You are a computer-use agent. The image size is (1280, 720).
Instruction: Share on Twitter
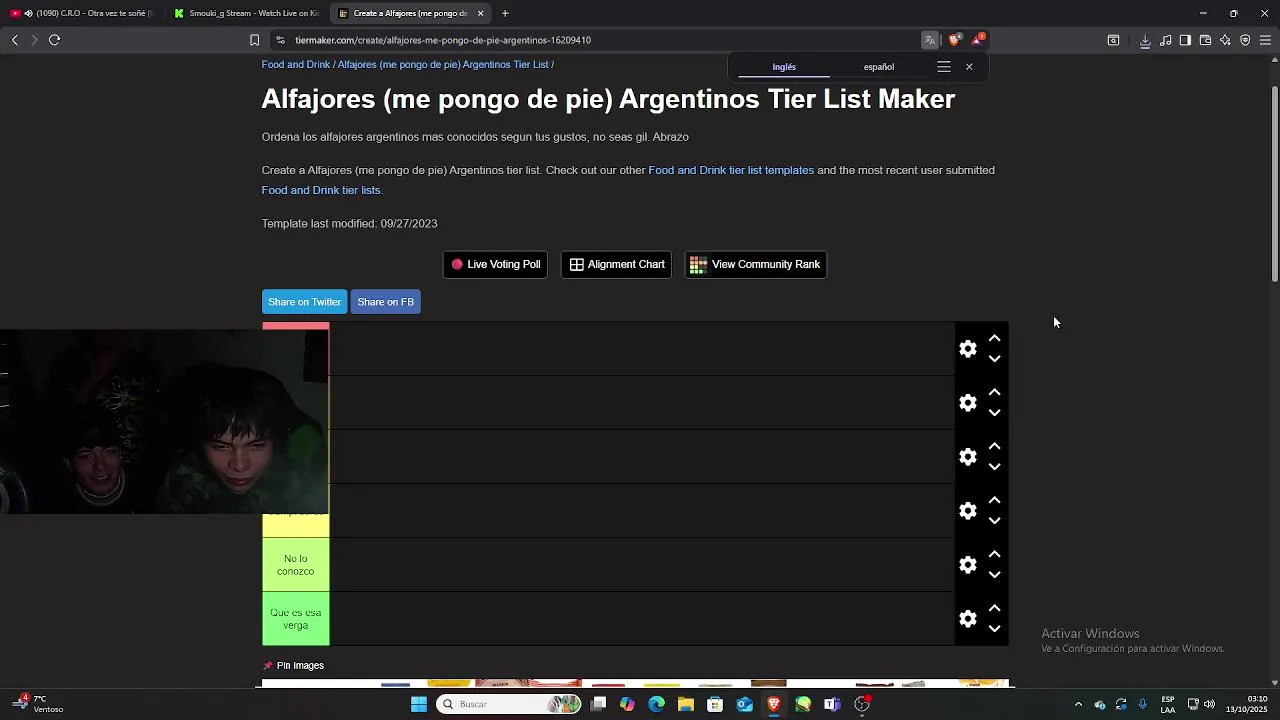coord(304,302)
